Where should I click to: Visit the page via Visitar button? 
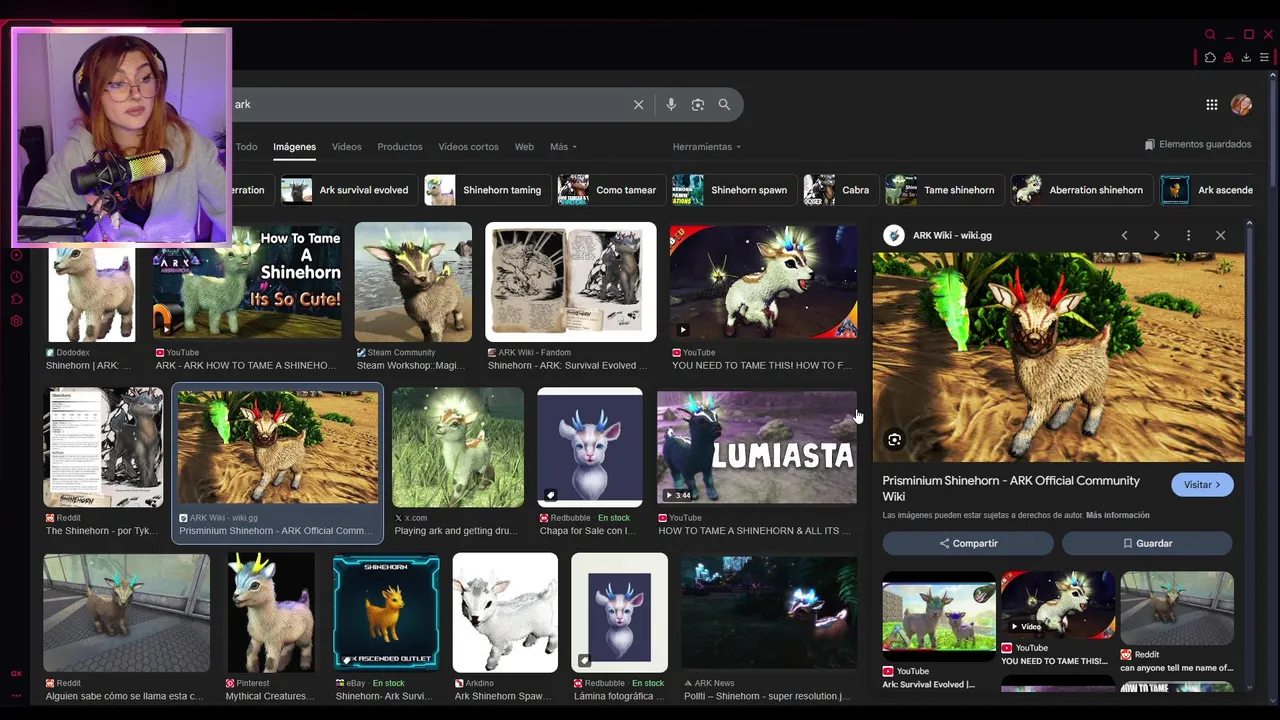point(1202,485)
